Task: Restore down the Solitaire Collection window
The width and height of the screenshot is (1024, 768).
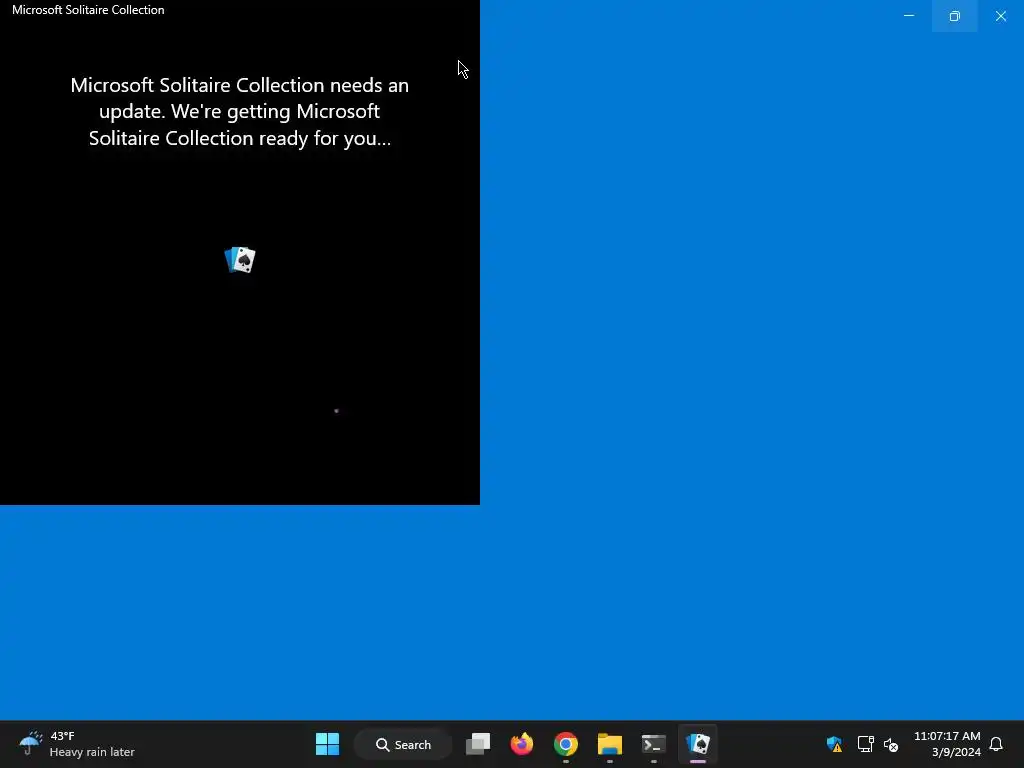Action: [955, 16]
